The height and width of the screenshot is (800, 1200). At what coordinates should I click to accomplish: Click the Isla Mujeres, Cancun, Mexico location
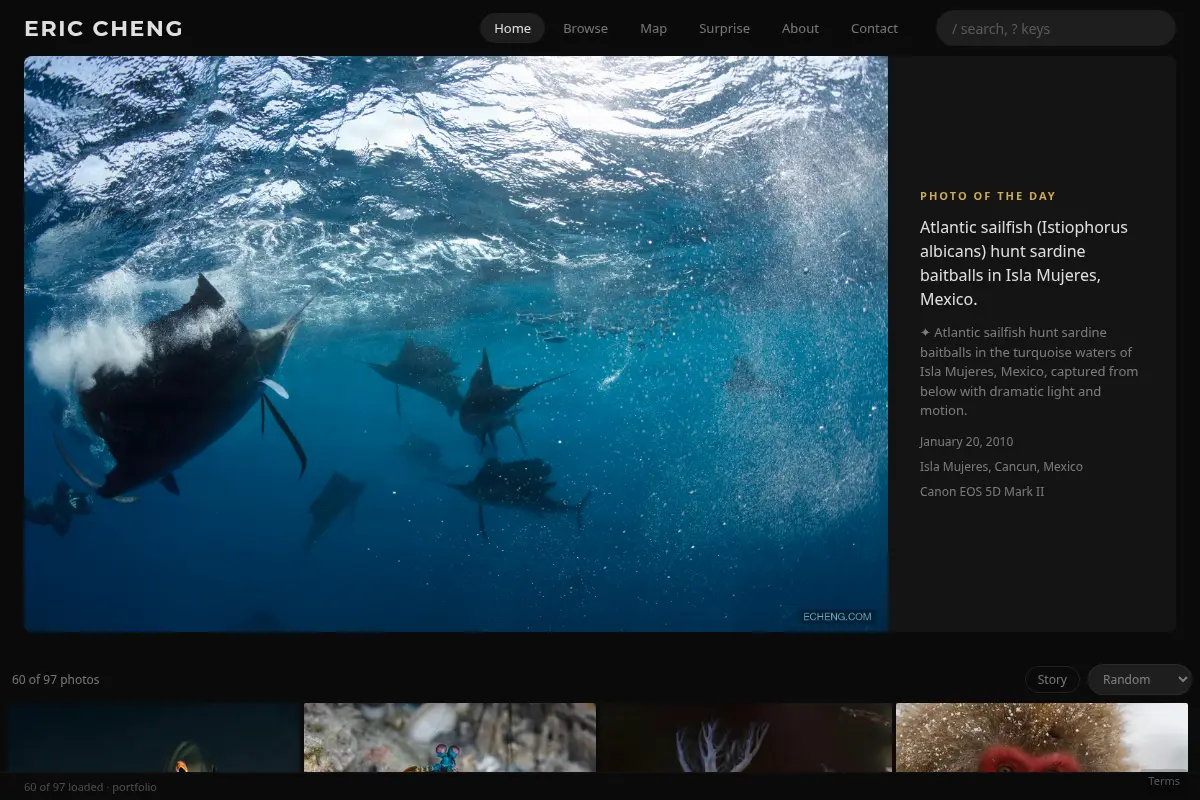1001,466
